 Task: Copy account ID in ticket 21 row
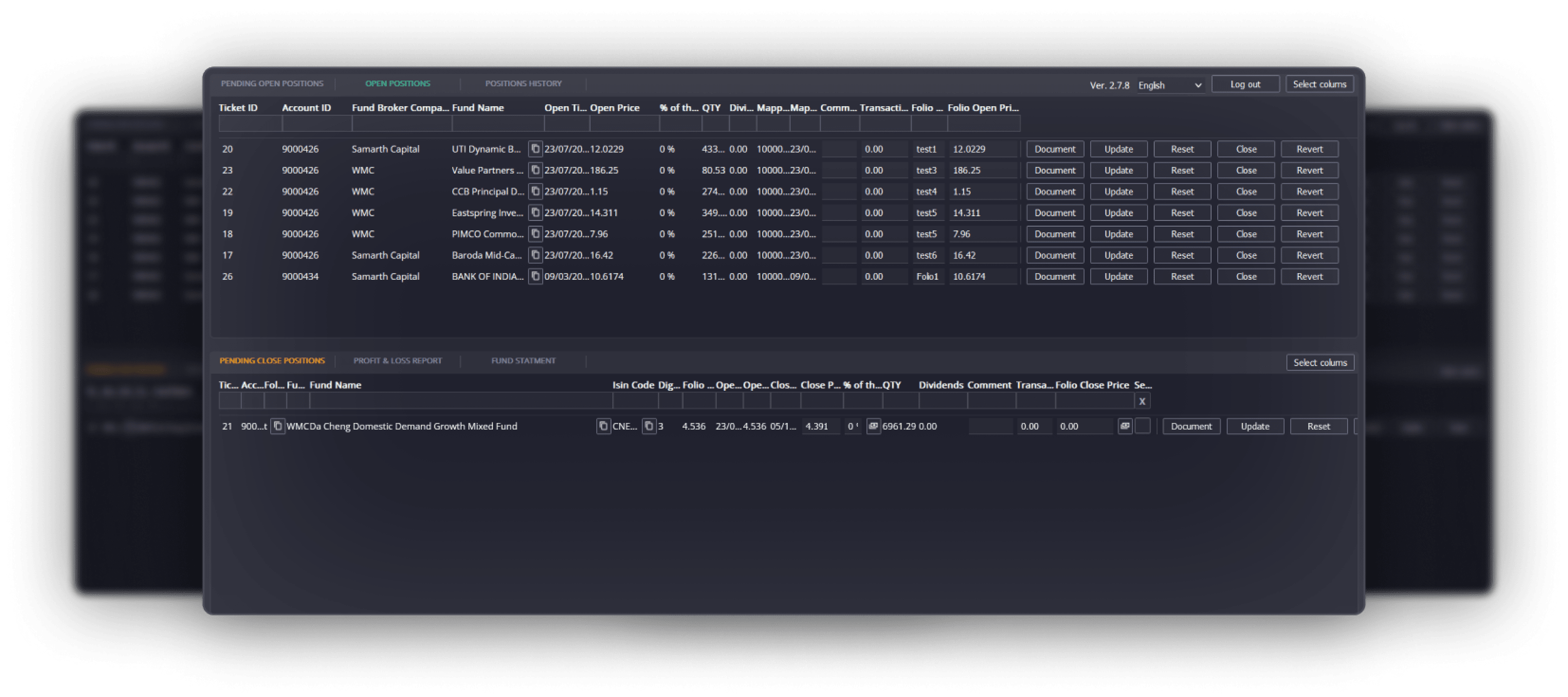278,426
